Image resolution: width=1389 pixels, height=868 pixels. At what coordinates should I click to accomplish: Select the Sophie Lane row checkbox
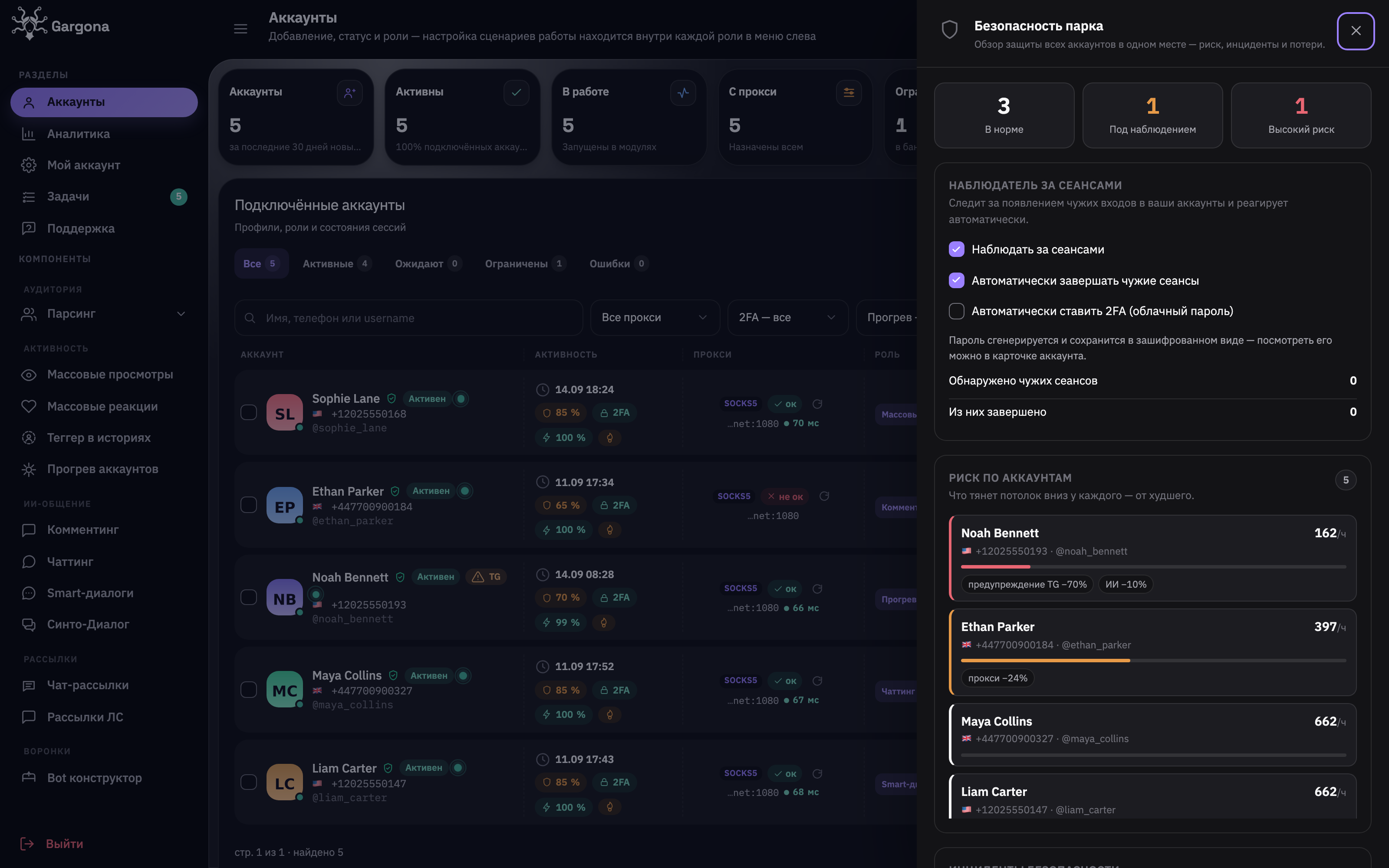coord(249,412)
